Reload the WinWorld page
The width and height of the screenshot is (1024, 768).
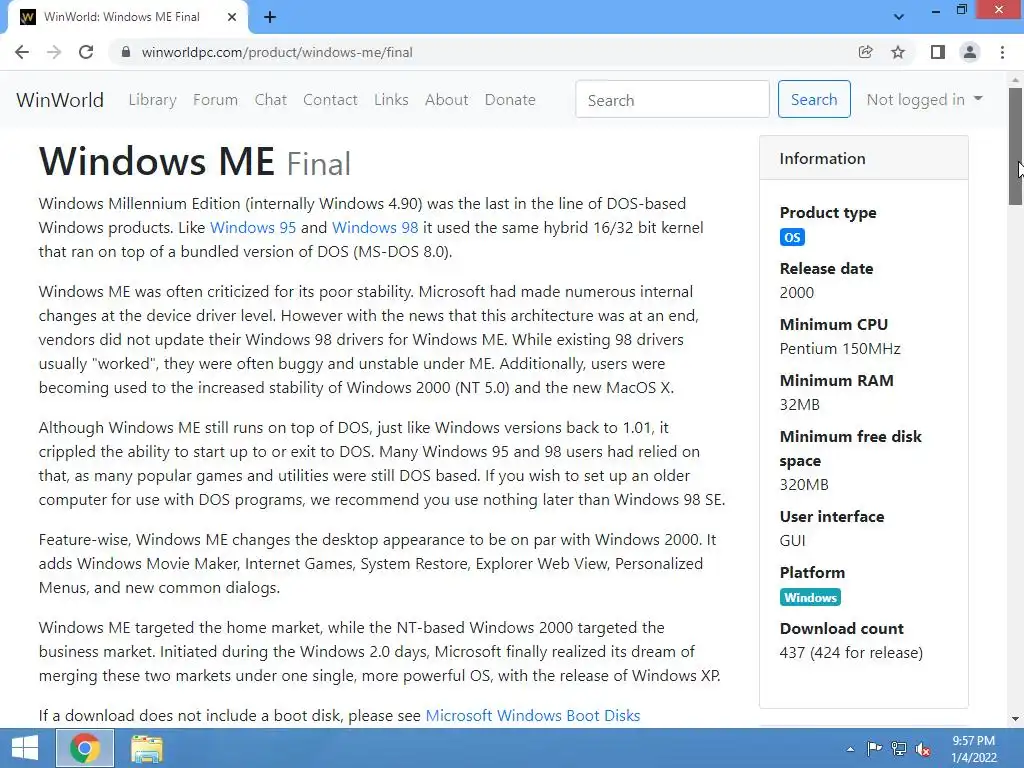coord(86,52)
